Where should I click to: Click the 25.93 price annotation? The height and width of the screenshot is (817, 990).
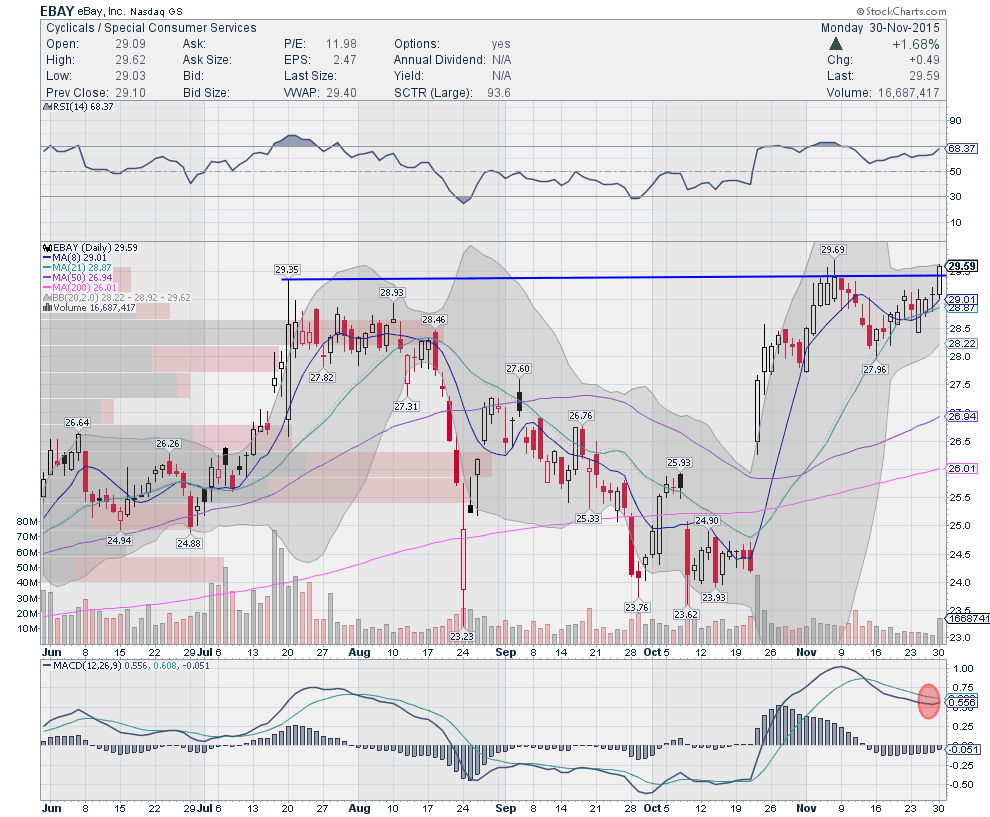pyautogui.click(x=679, y=462)
